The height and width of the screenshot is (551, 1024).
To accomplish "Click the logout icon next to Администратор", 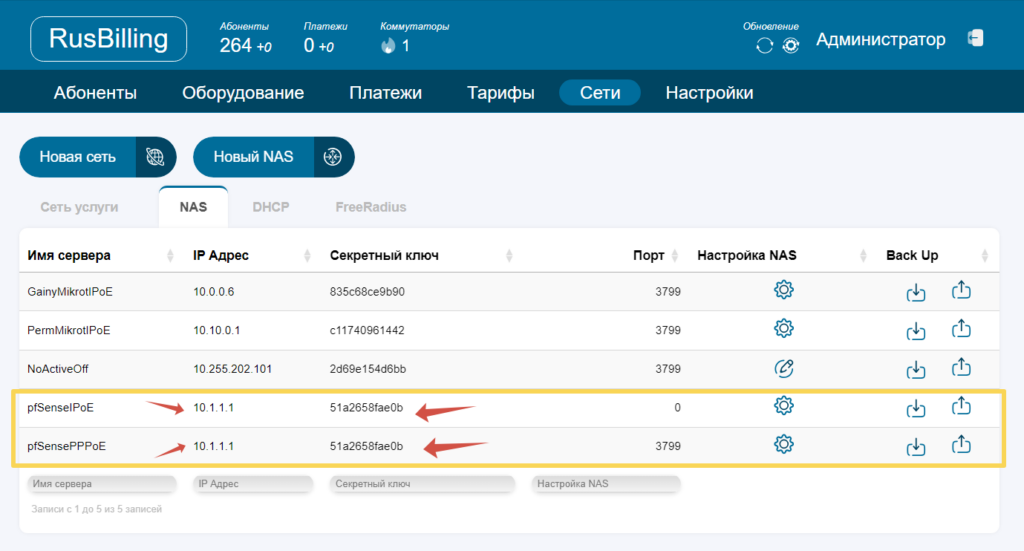I will (975, 39).
